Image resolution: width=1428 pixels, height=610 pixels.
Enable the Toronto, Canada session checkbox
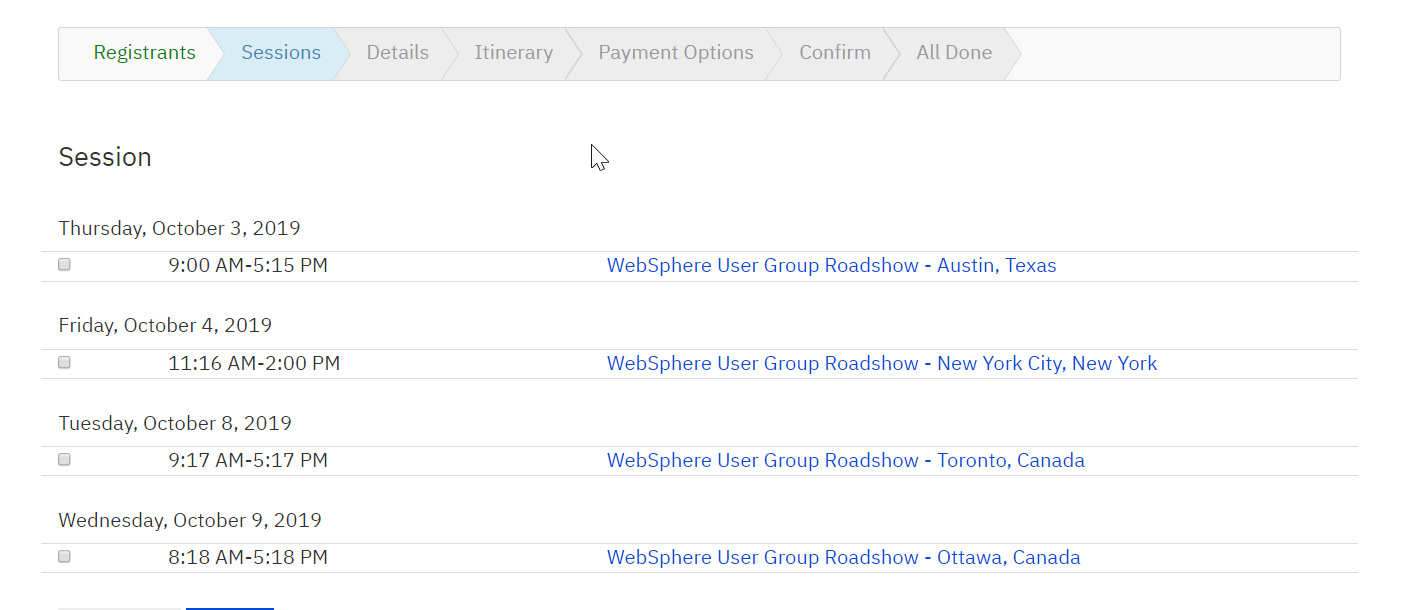[x=65, y=460]
